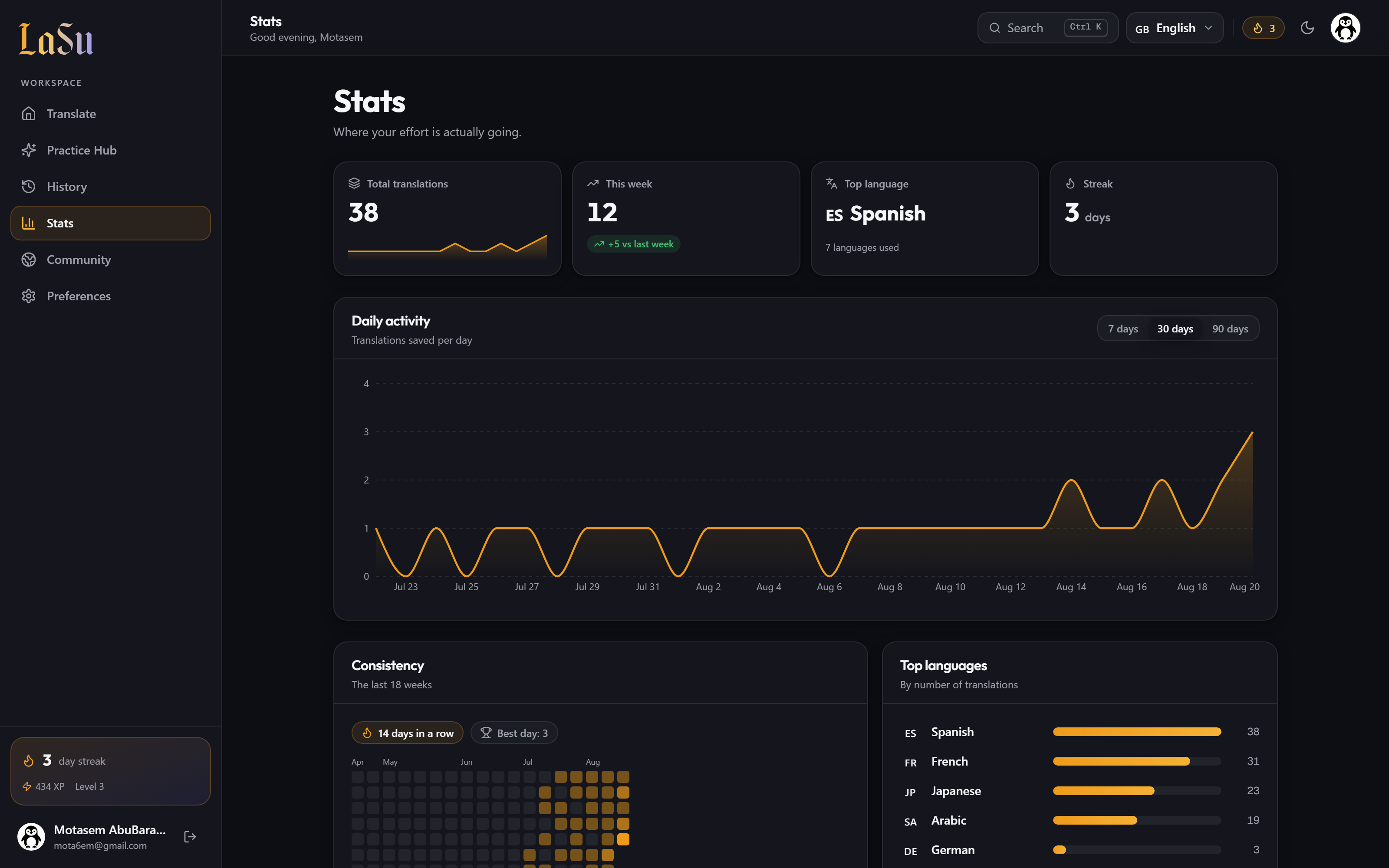Screen dimensions: 1389x868
Task: Open History via the clock icon
Action: 29,187
